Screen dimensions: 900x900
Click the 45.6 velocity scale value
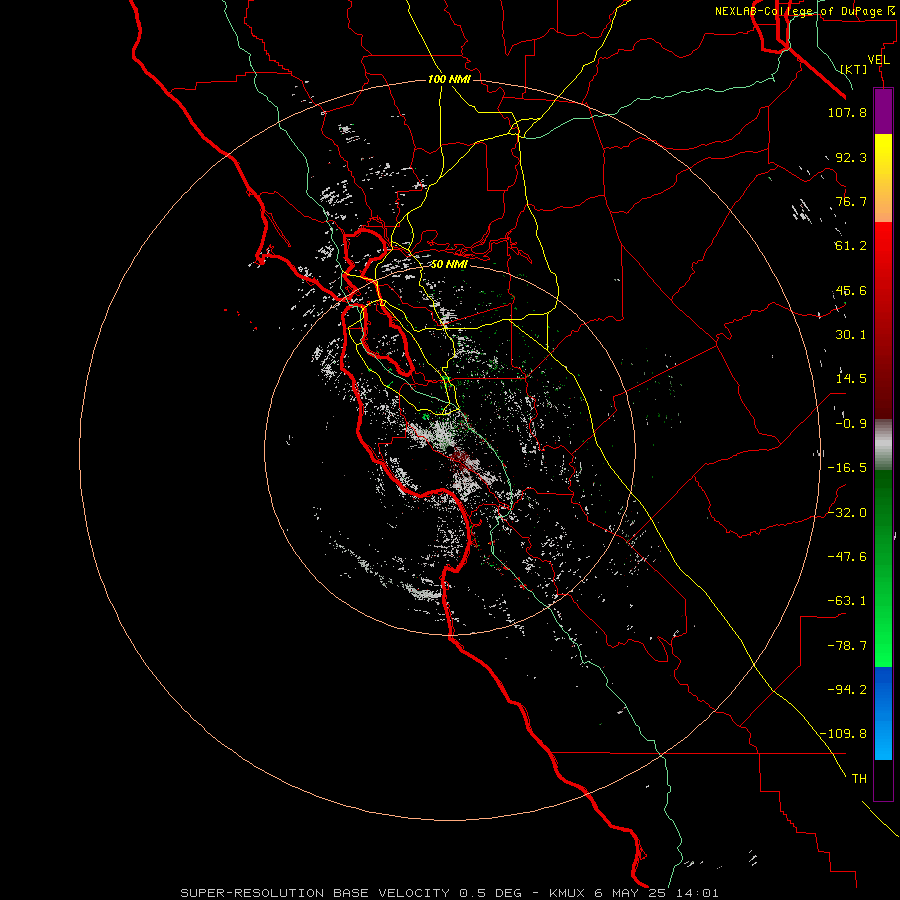coord(851,290)
